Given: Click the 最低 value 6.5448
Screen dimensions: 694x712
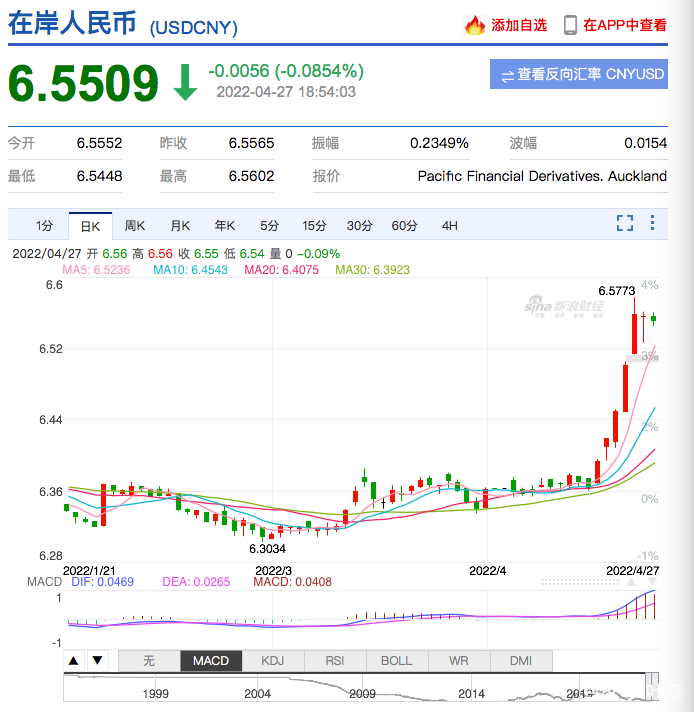Looking at the screenshot, I should pos(99,176).
